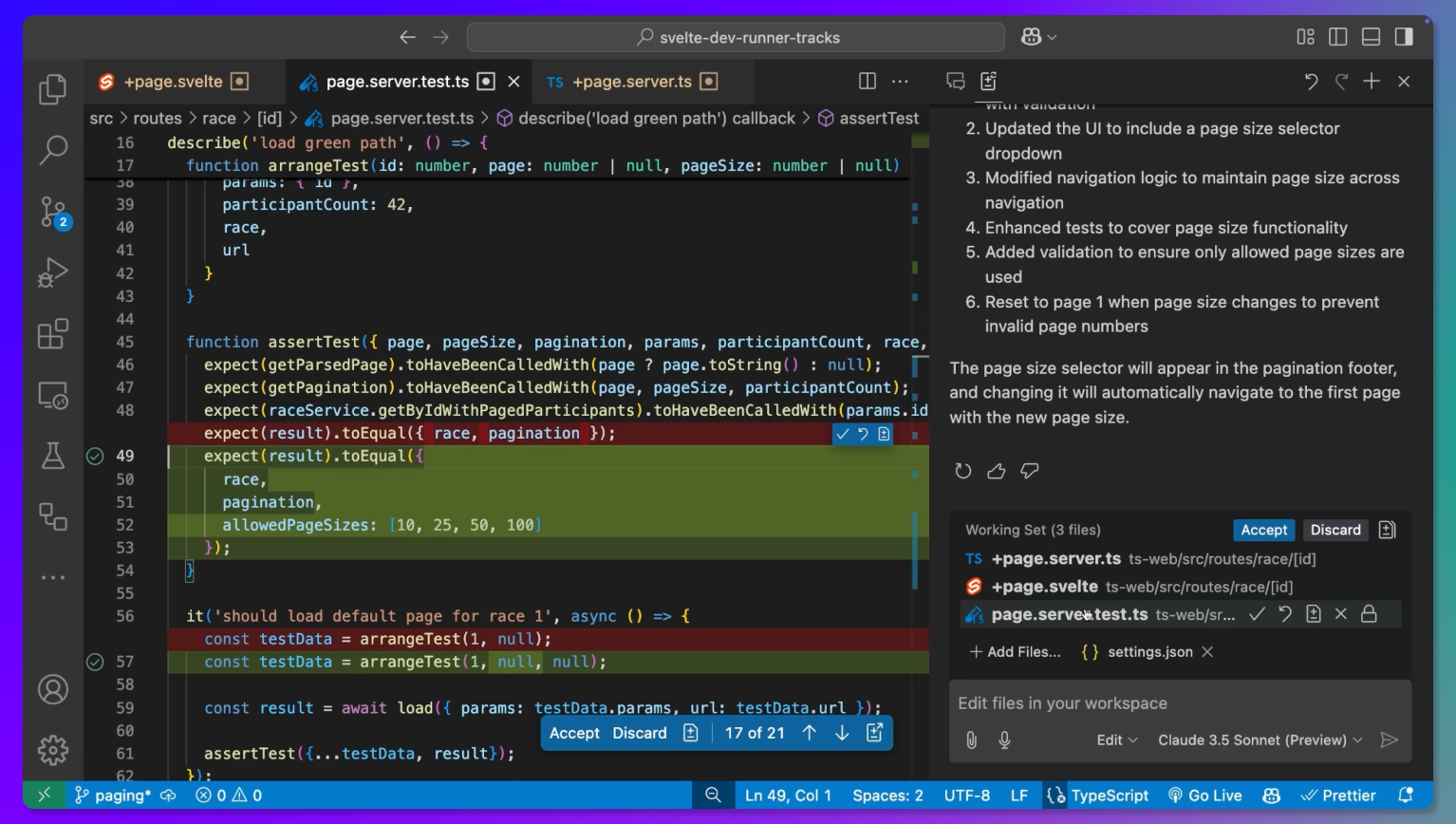
Task: Accept all Working Set changes
Action: [1263, 530]
